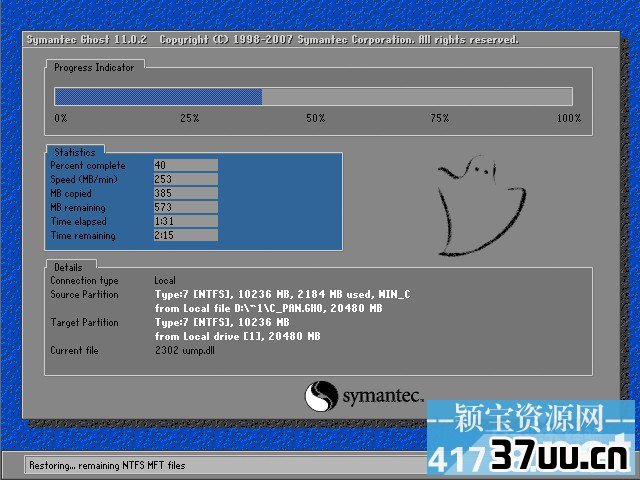Click the Time remaining label
The width and height of the screenshot is (640, 480).
coord(83,236)
